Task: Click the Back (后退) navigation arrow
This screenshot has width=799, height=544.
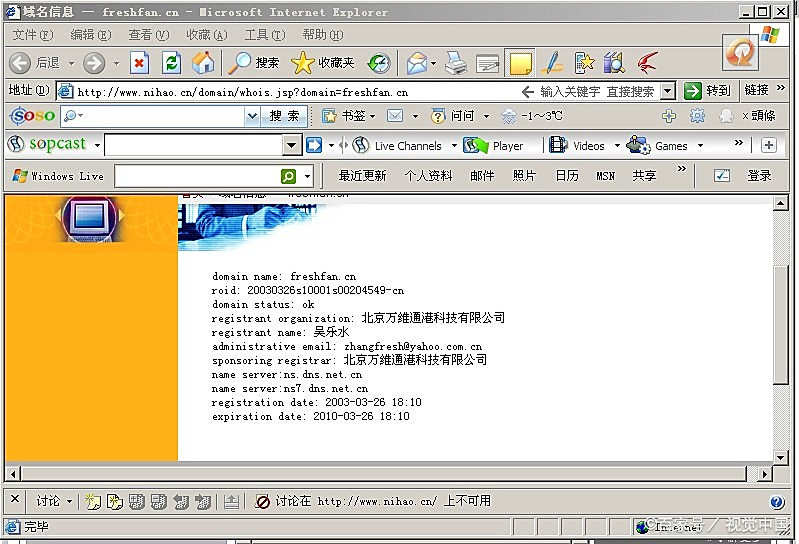Action: (20, 63)
